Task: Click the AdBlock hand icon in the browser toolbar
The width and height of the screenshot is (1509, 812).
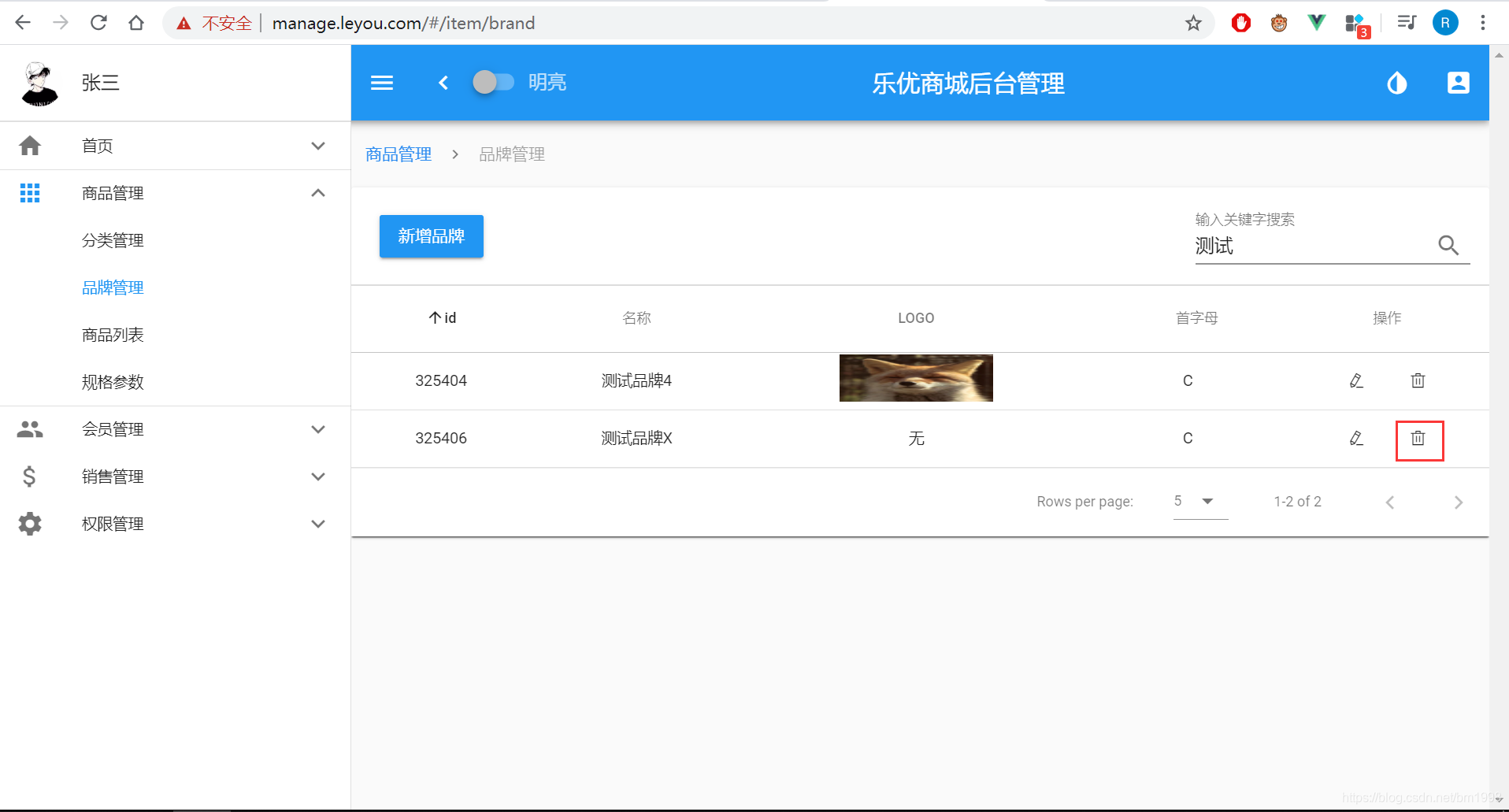Action: point(1241,22)
